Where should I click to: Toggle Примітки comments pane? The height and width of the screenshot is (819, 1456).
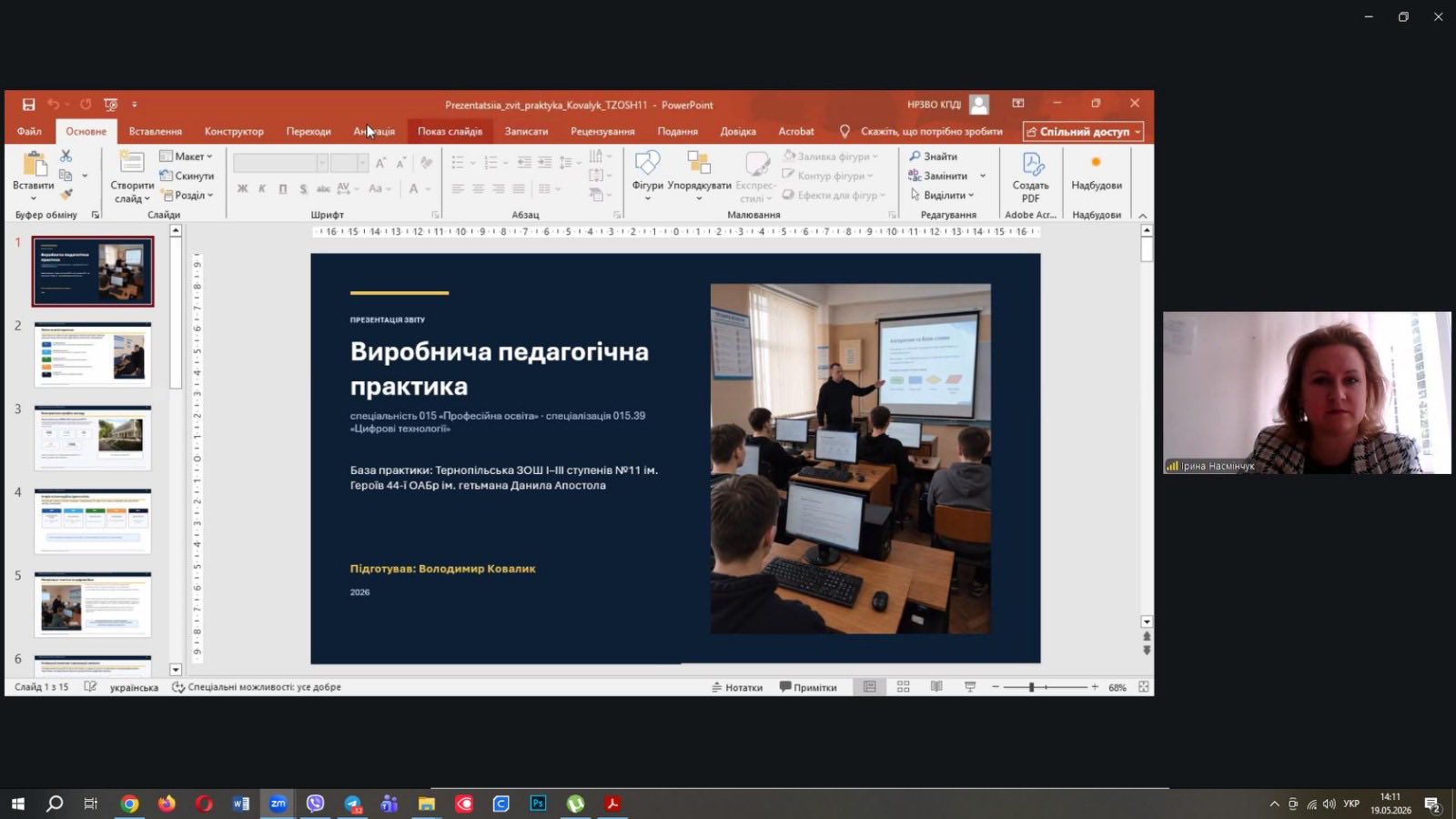tap(808, 687)
